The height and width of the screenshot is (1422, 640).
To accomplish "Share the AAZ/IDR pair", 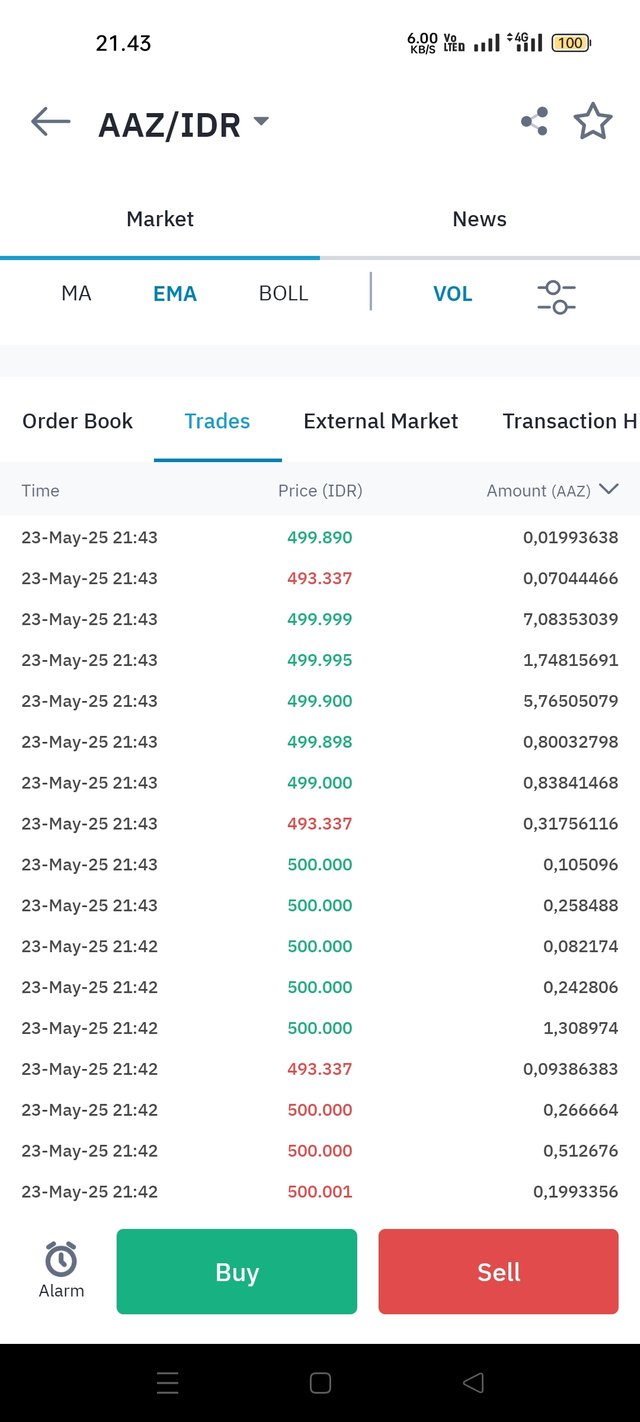I will pyautogui.click(x=534, y=122).
